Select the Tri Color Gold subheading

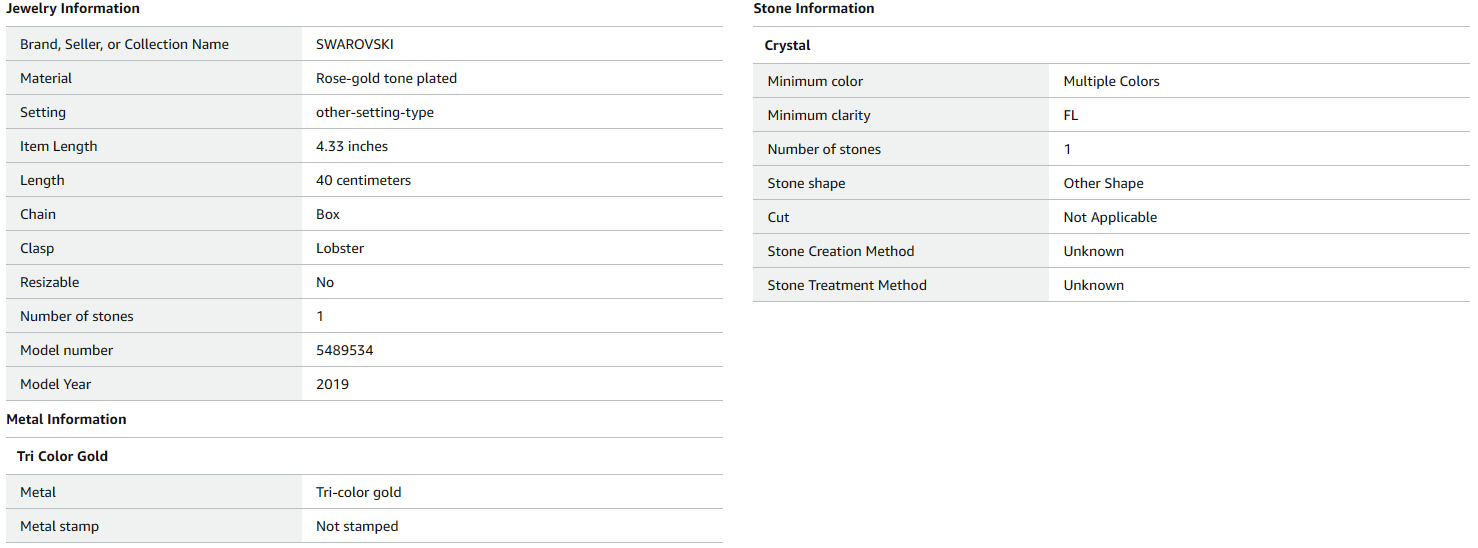[x=62, y=456]
